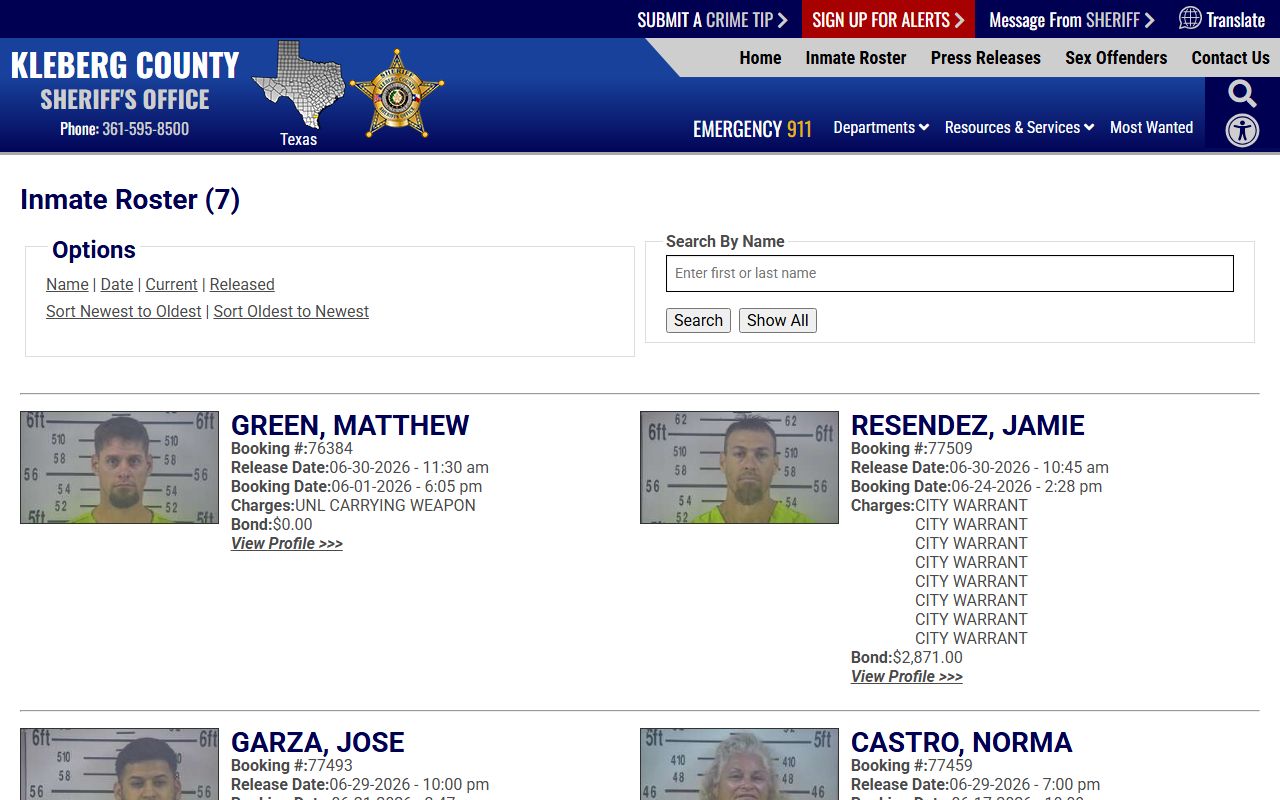Click Sign Up For Alerts
The width and height of the screenshot is (1280, 800).
tap(888, 20)
